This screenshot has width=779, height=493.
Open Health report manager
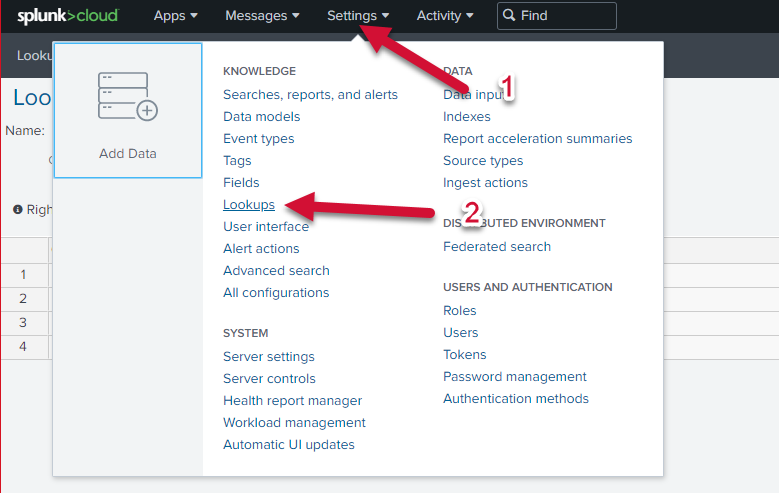tap(292, 401)
